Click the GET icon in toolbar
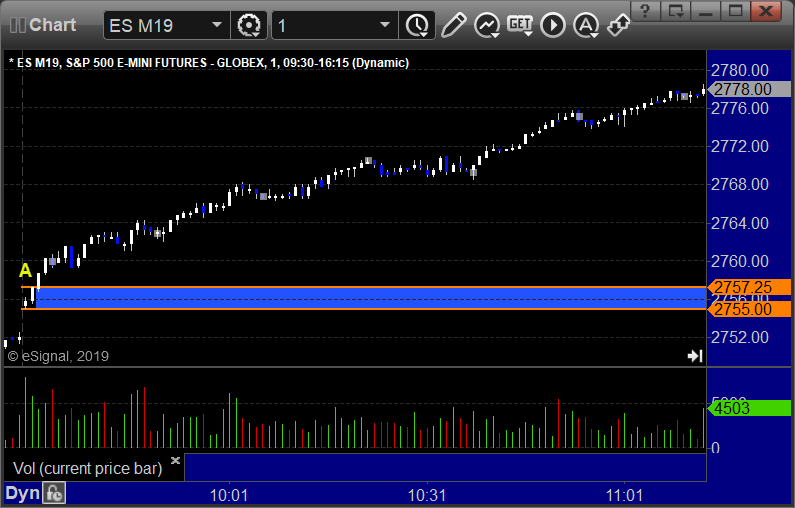Image resolution: width=795 pixels, height=508 pixels. 520,25
